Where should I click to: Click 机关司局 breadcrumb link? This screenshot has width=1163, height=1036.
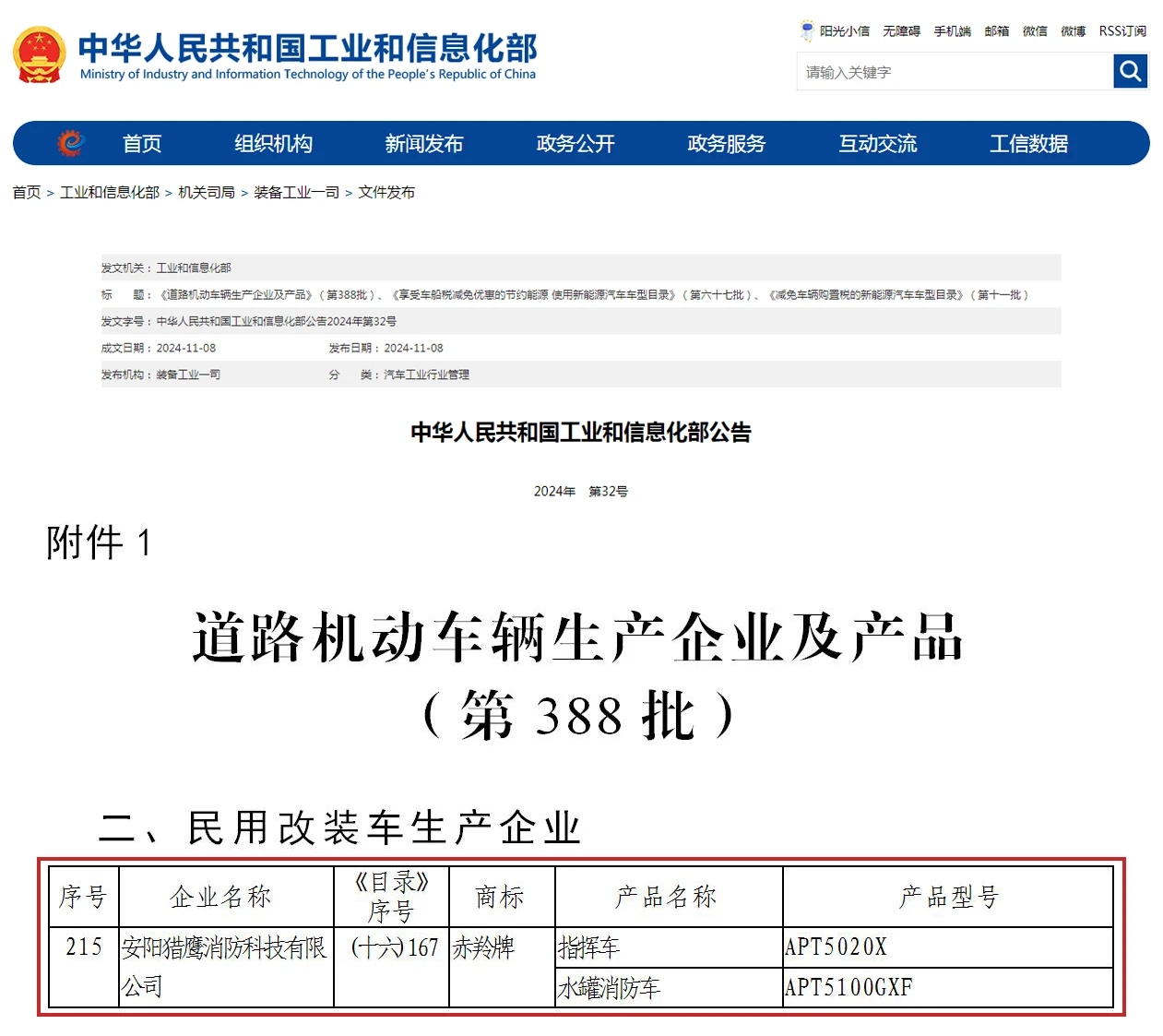point(206,192)
